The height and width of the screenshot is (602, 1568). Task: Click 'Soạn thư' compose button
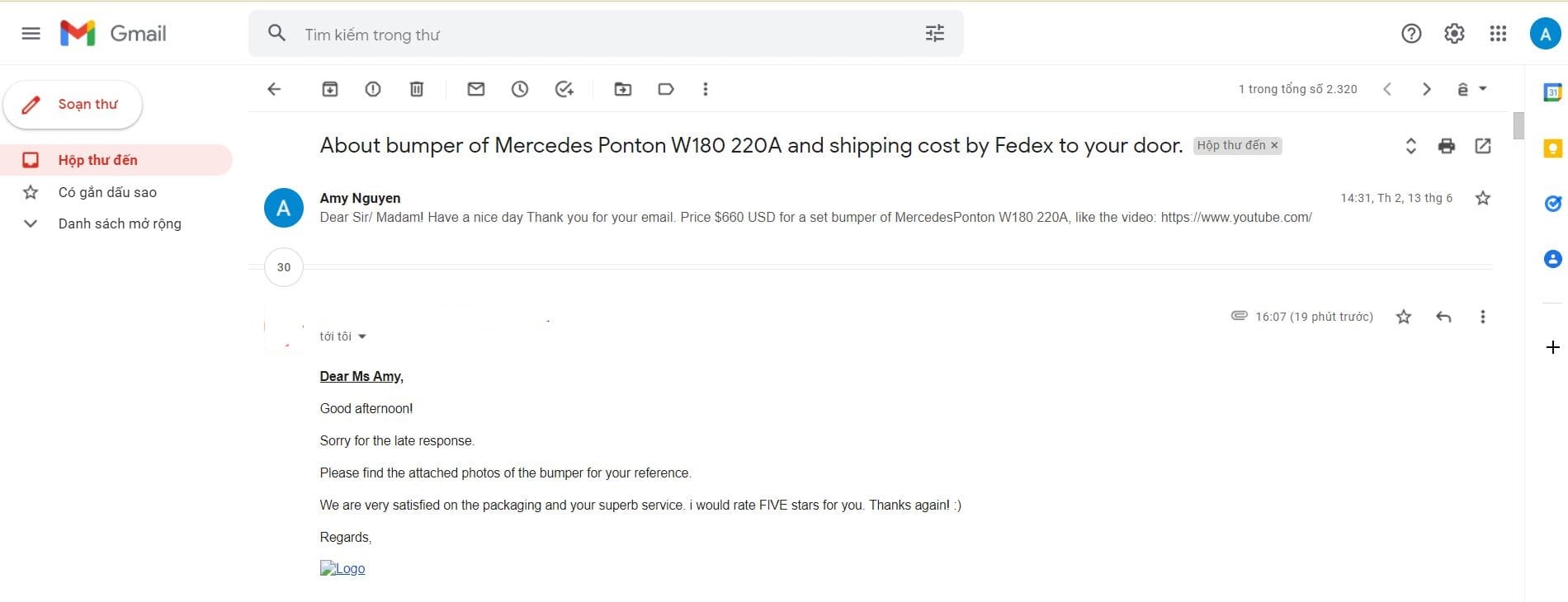coord(73,105)
